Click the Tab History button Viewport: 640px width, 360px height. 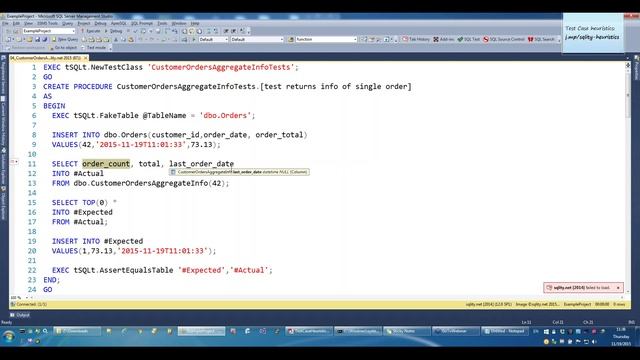tap(416, 40)
